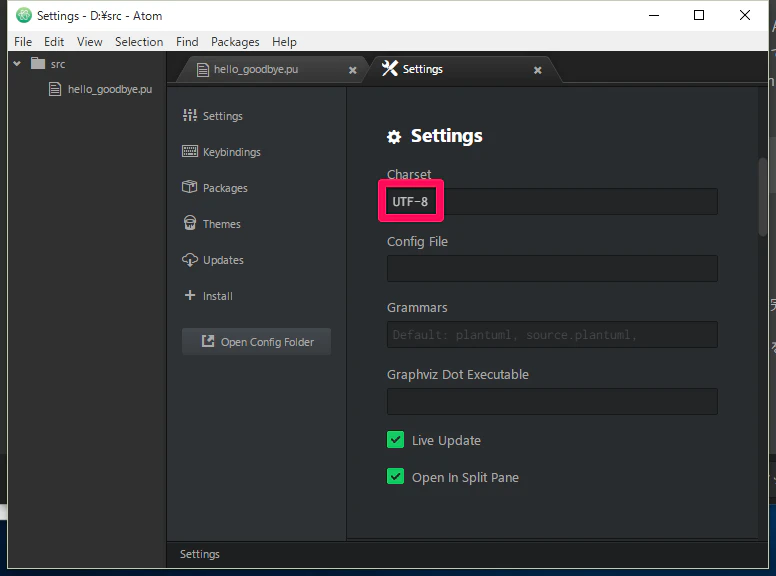This screenshot has height=576, width=776.
Task: Open the View menu
Action: click(x=90, y=42)
